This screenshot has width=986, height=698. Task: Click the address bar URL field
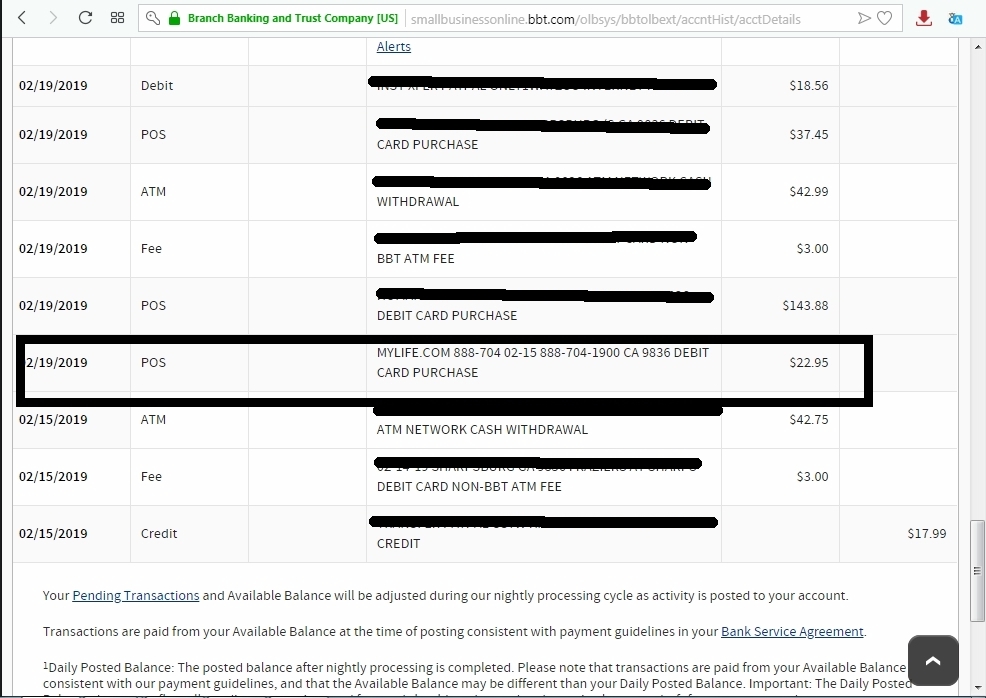(629, 19)
